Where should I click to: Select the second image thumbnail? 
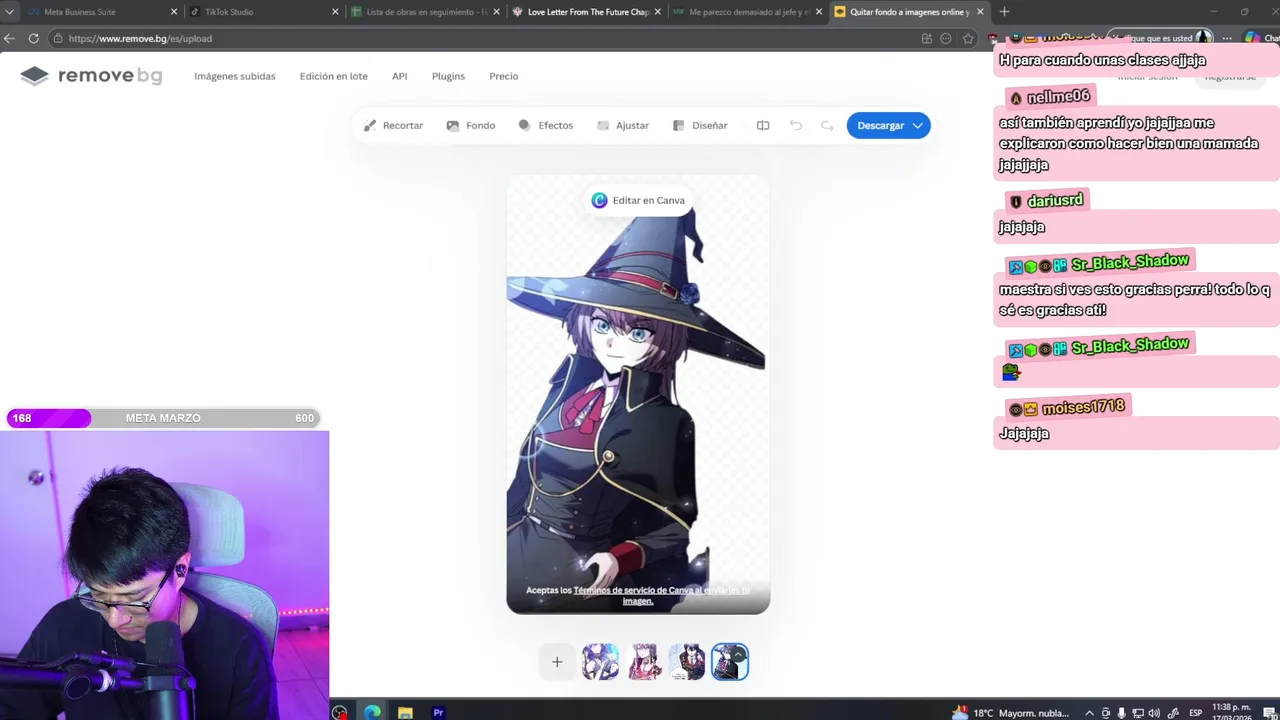(644, 661)
